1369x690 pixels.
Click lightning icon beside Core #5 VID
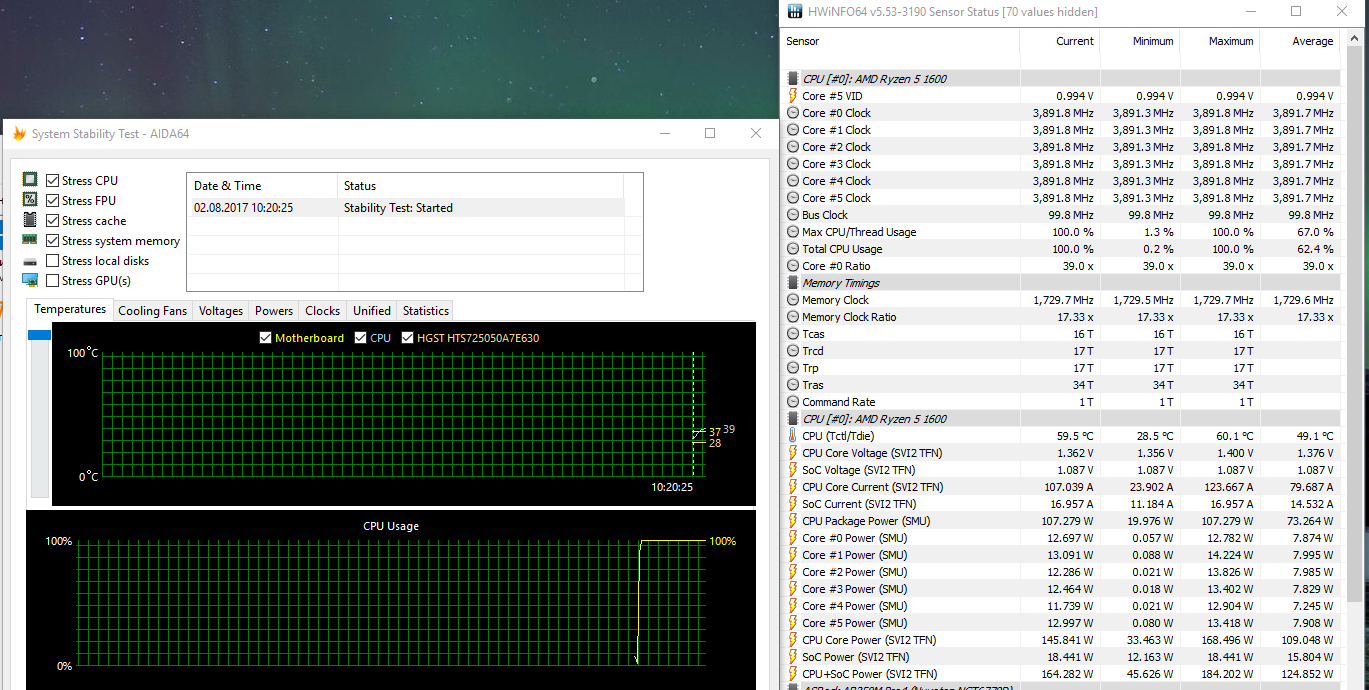(793, 96)
